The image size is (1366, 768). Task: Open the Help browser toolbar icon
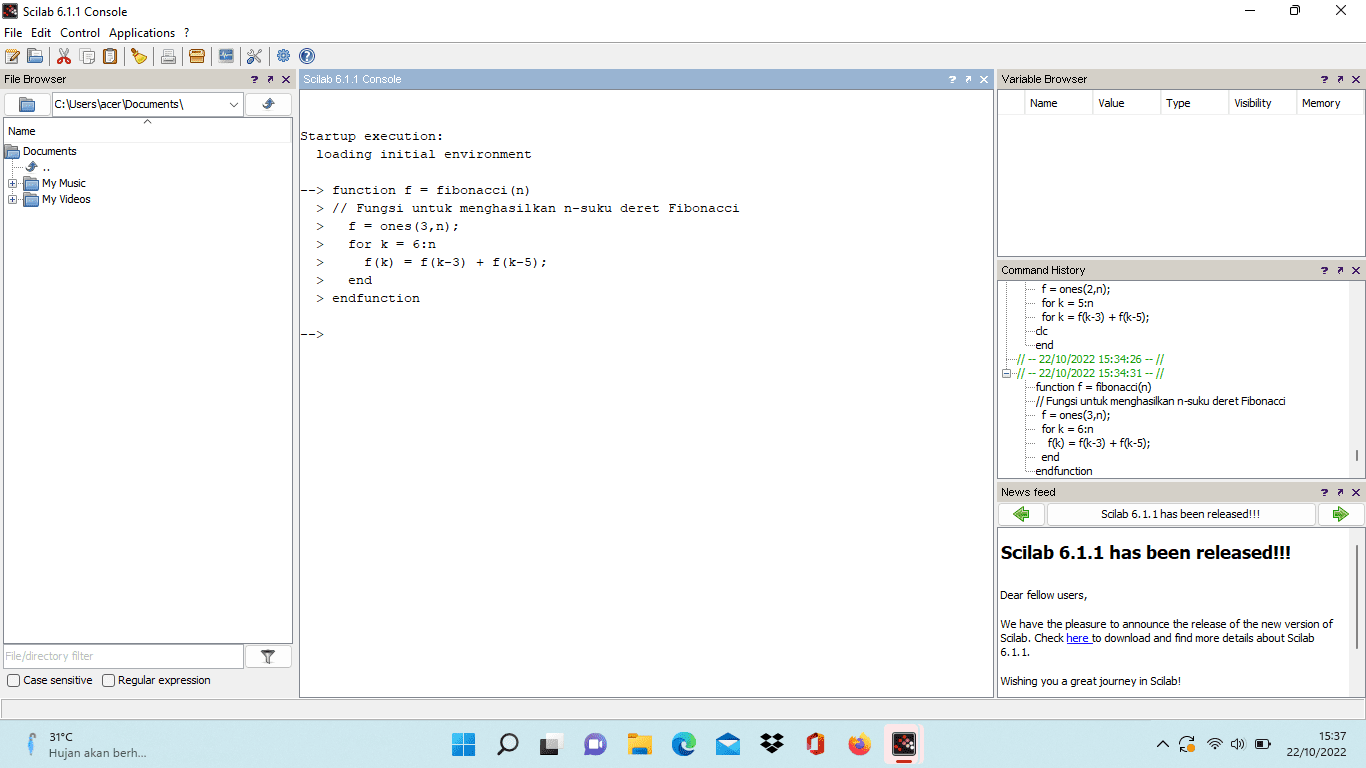(307, 56)
